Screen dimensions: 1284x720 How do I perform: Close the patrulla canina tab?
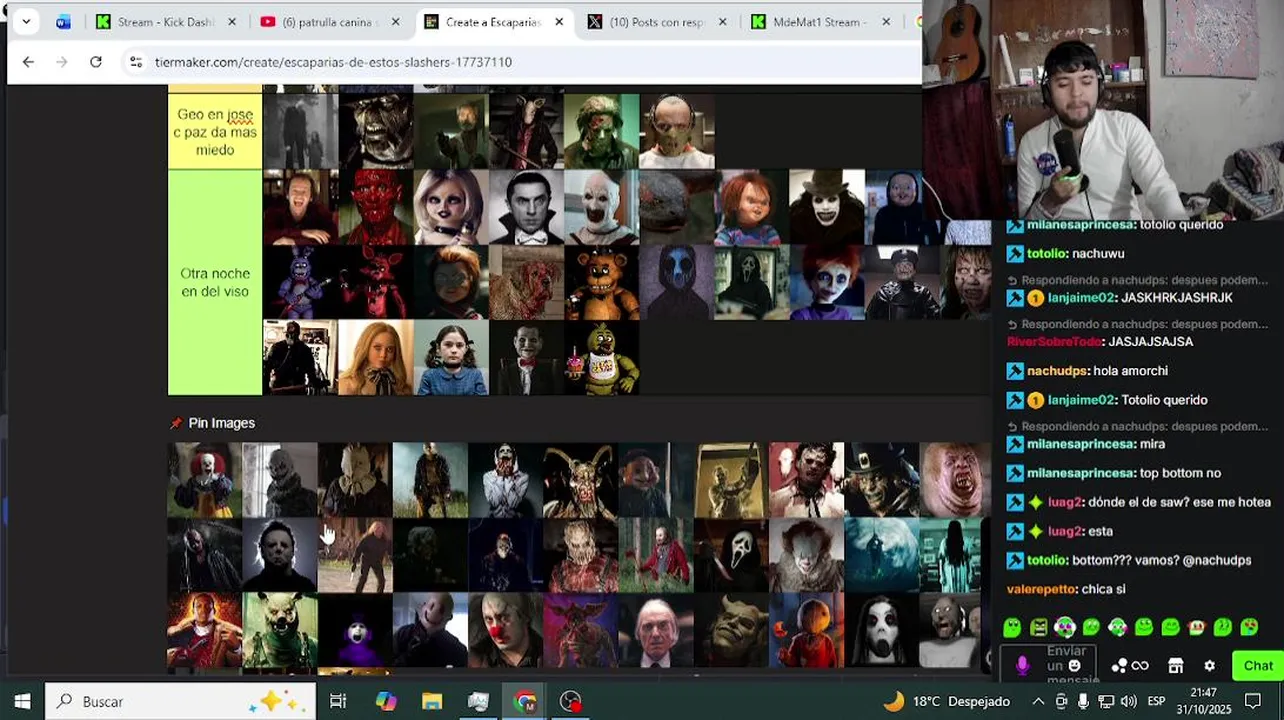click(x=395, y=22)
